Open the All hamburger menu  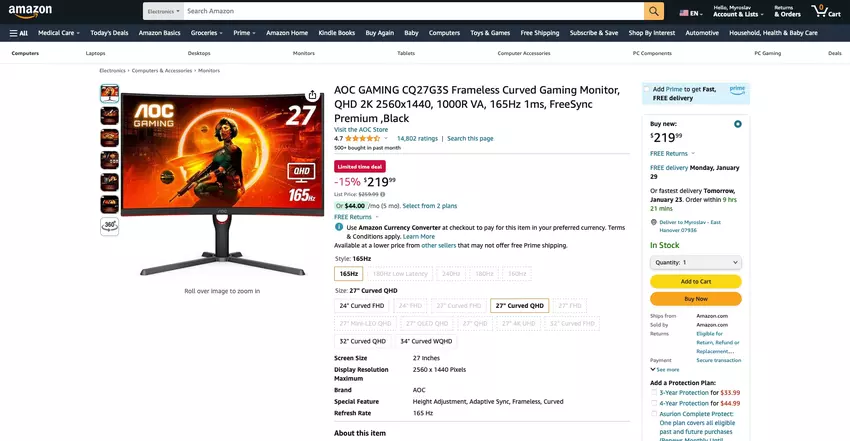coord(18,33)
